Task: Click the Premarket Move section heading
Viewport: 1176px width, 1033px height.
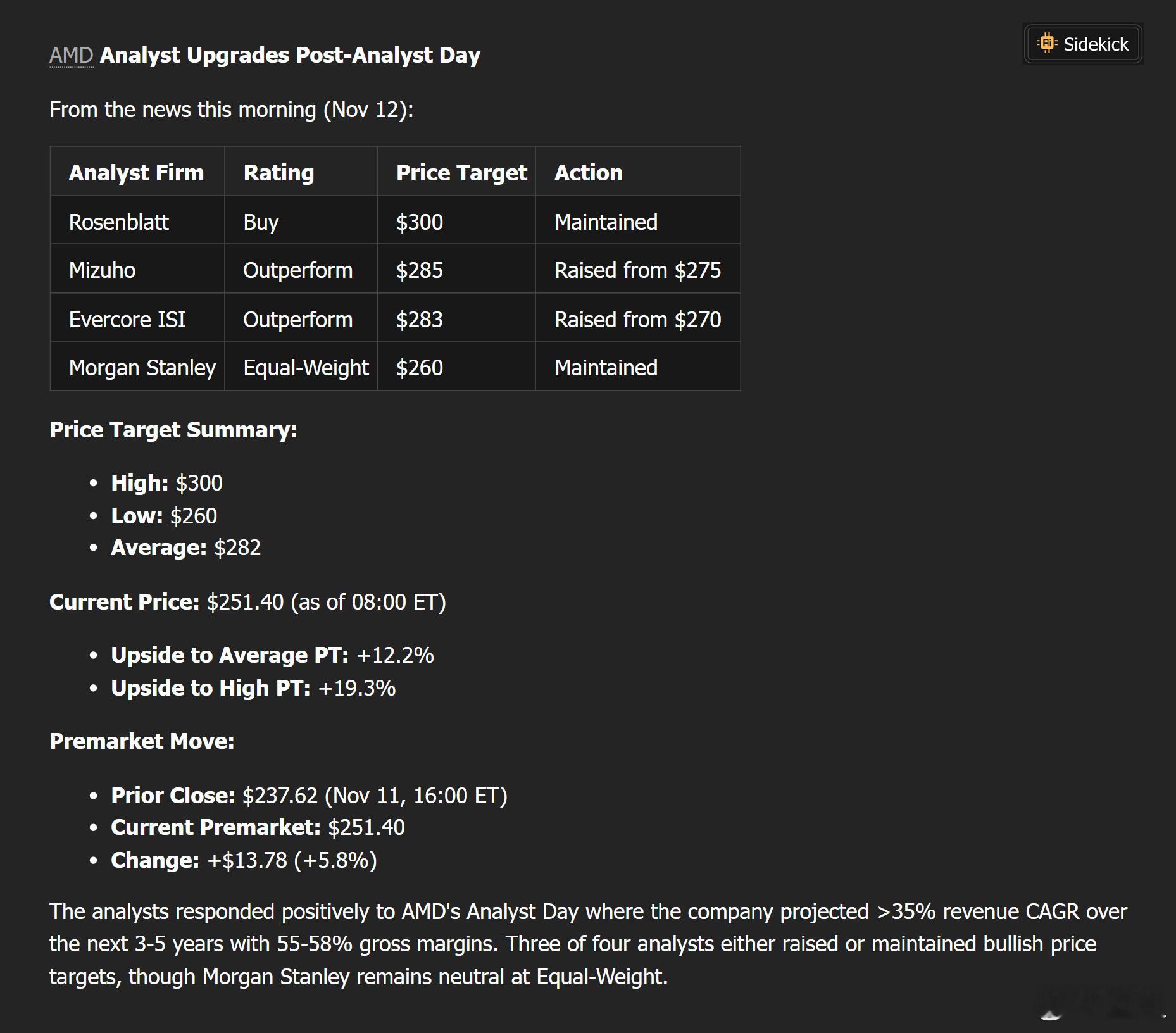Action: pyautogui.click(x=141, y=741)
